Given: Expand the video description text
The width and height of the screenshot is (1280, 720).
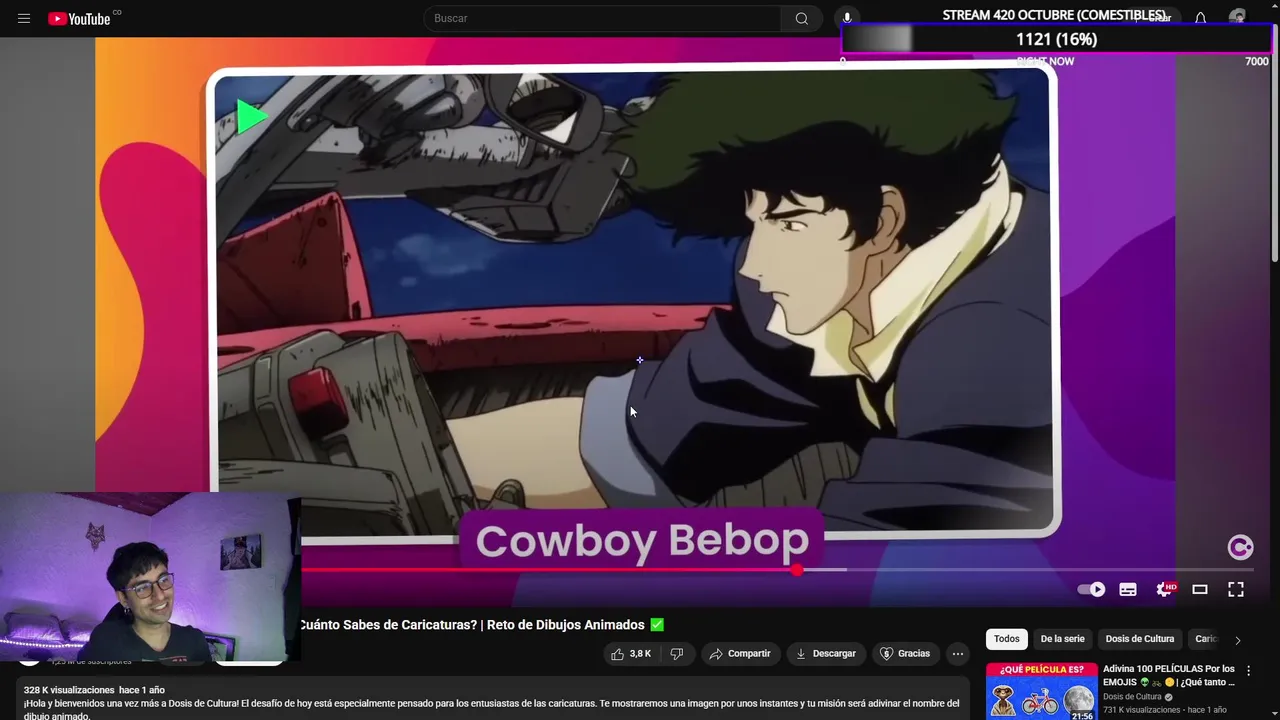Looking at the screenshot, I should [x=492, y=703].
